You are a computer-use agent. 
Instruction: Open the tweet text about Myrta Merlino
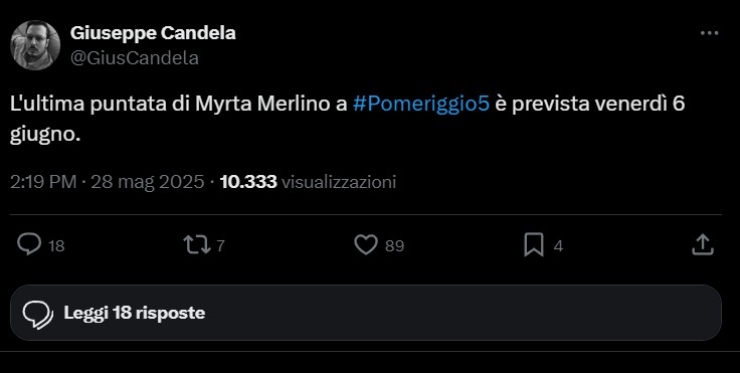[347, 119]
